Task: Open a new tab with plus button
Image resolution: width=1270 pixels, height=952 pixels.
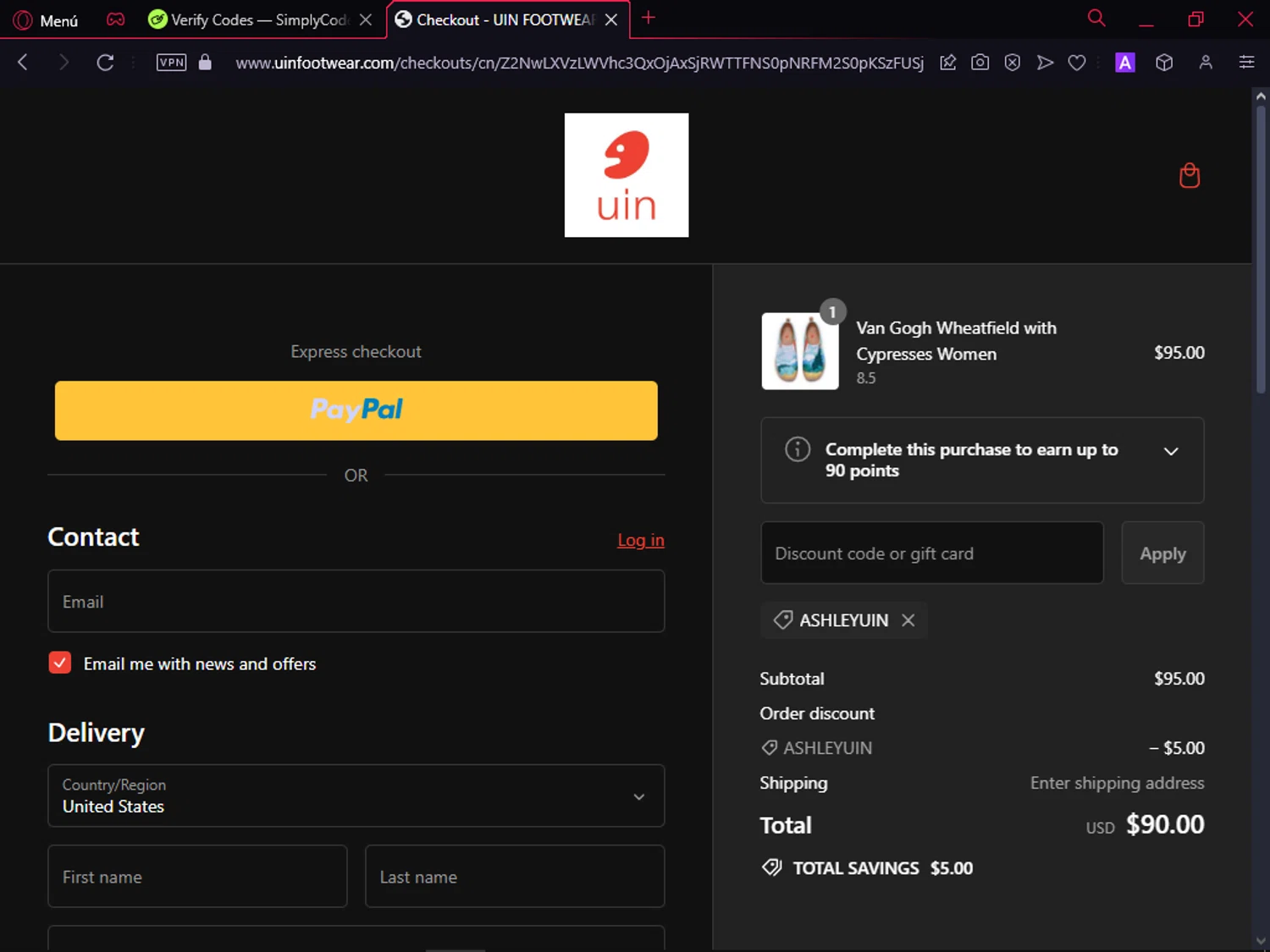Action: [x=649, y=18]
